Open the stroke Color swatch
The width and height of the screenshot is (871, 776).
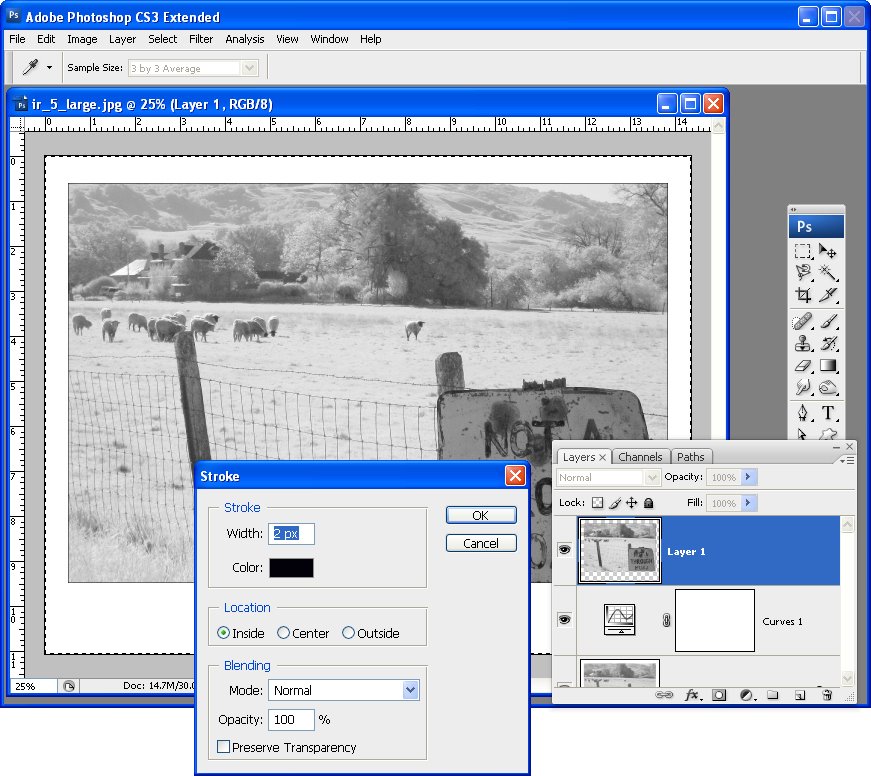click(291, 568)
